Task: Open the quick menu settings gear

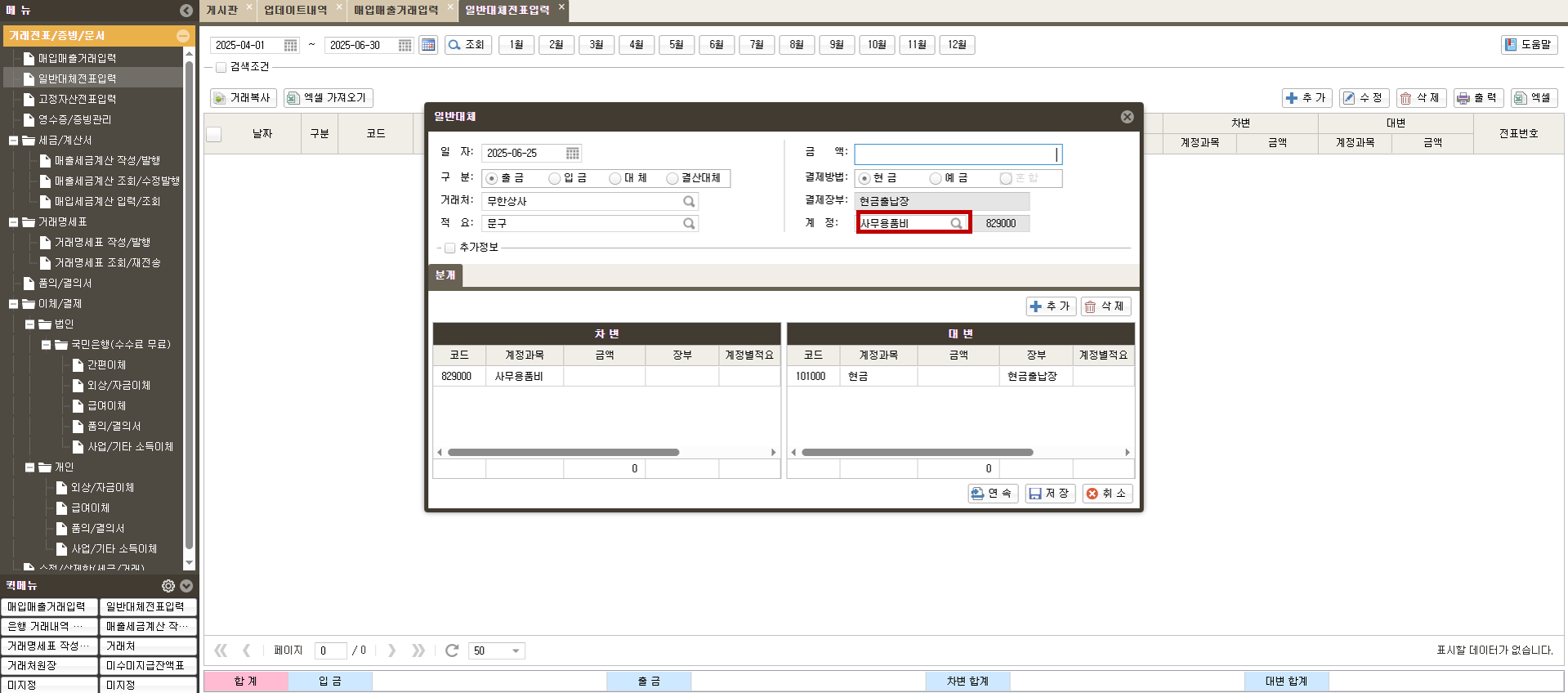Action: pos(168,586)
